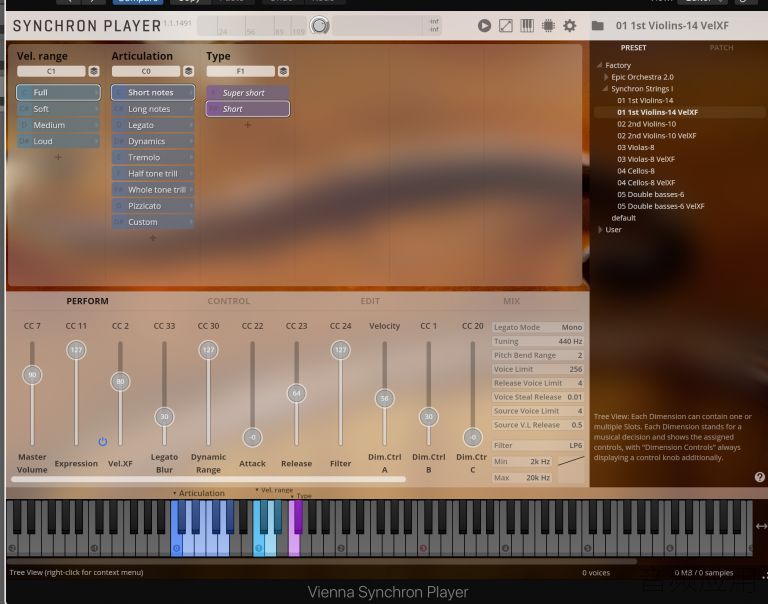Load preset 03 Violas-8 VelXF

pyautogui.click(x=646, y=159)
